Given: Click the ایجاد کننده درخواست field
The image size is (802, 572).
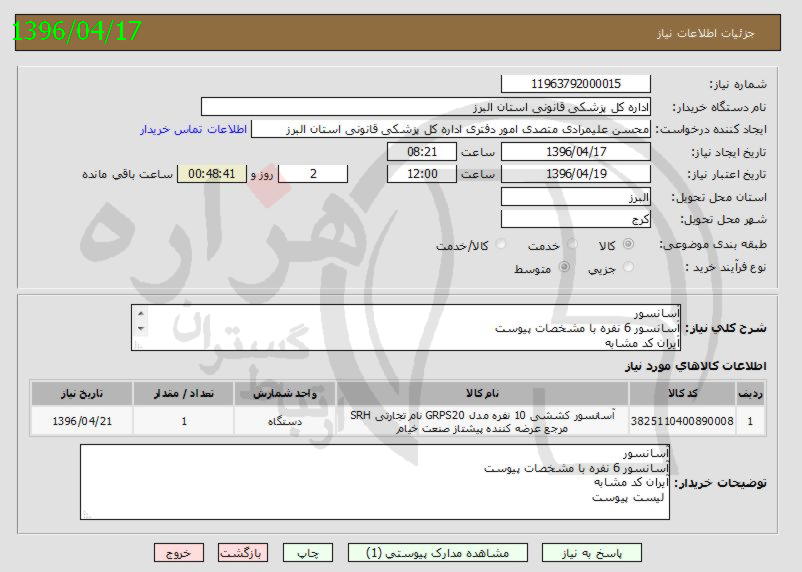Looking at the screenshot, I should [451, 129].
